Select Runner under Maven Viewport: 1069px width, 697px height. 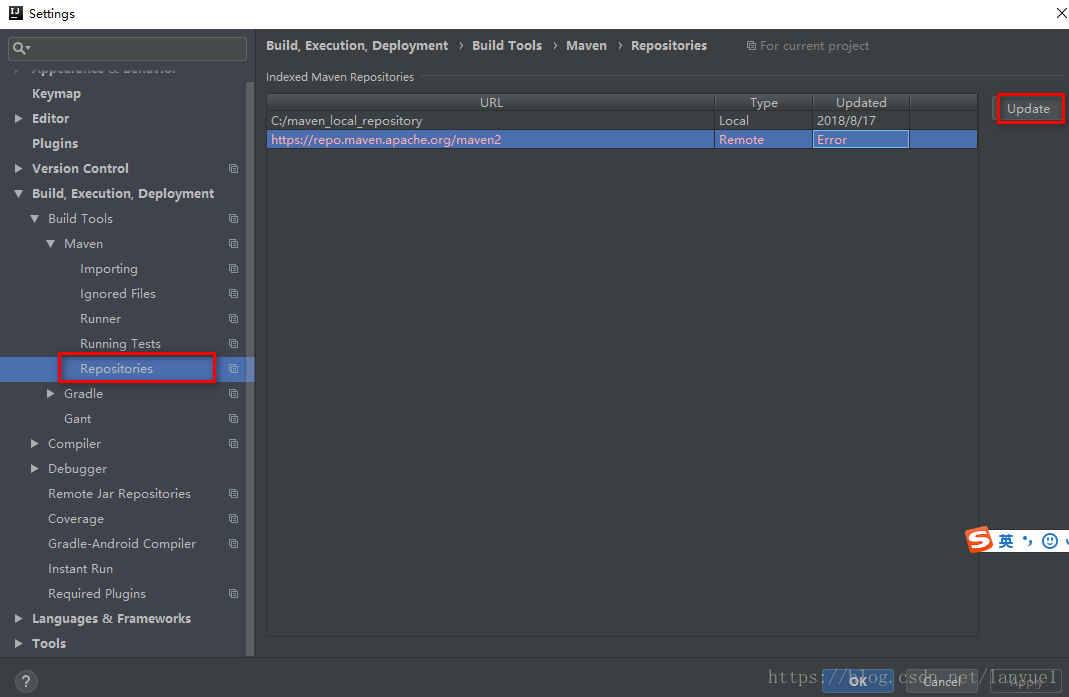[x=100, y=318]
